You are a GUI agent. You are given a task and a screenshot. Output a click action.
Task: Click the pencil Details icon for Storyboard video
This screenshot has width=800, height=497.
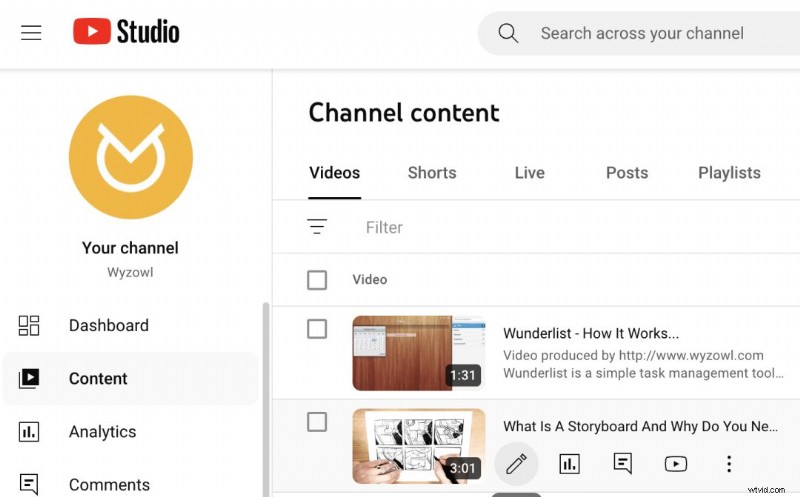tap(516, 464)
